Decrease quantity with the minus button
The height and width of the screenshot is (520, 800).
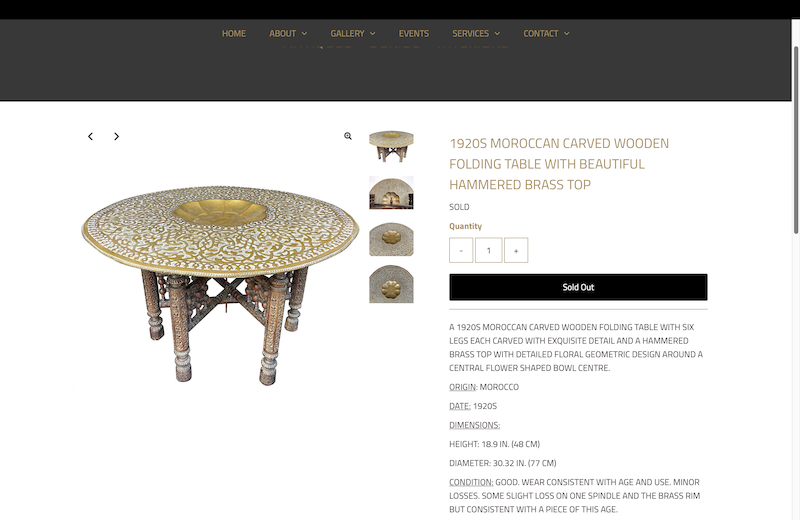(x=461, y=250)
